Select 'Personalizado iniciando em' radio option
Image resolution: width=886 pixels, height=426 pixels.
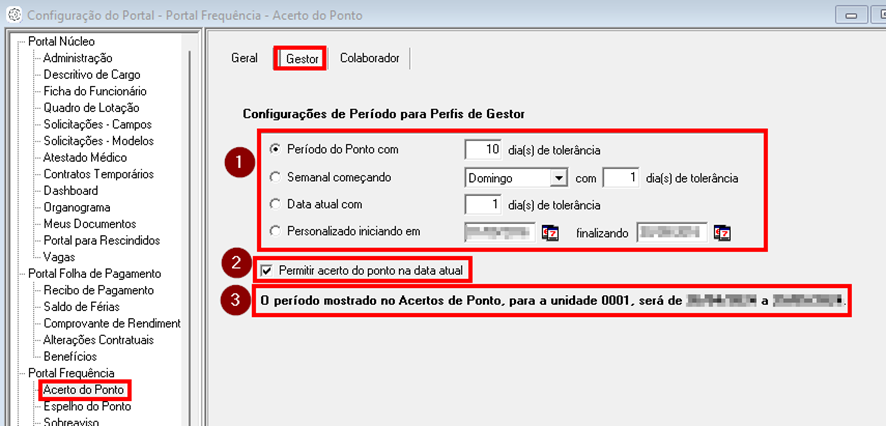[275, 232]
